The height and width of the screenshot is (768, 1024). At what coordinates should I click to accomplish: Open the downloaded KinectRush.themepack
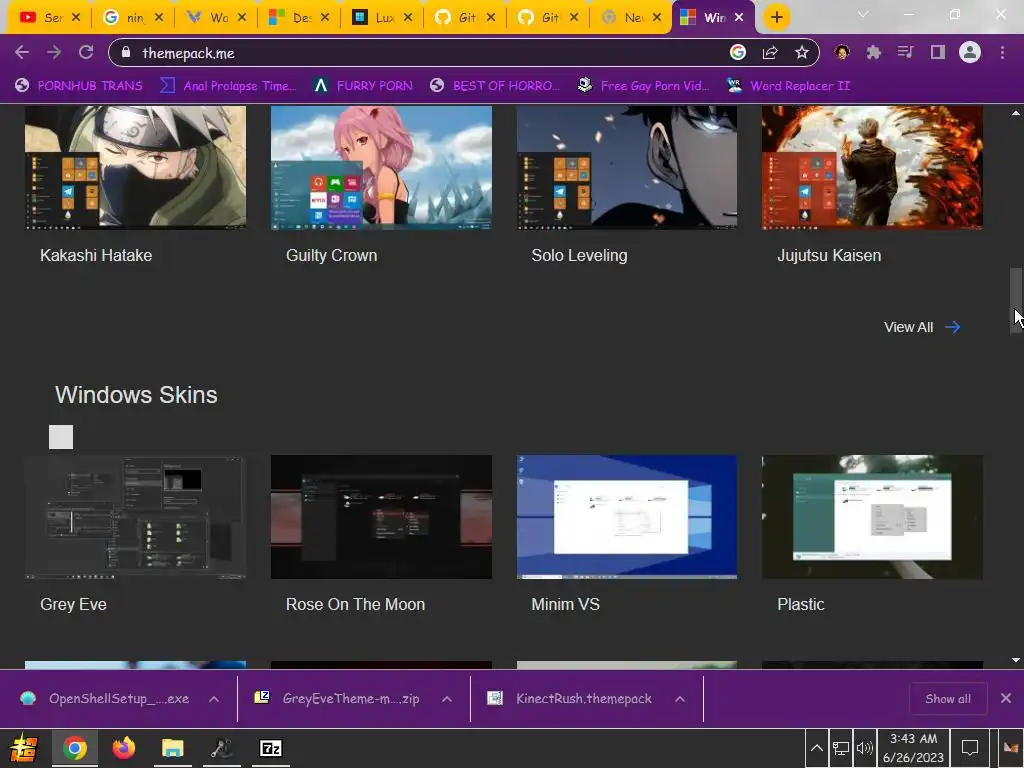point(571,699)
